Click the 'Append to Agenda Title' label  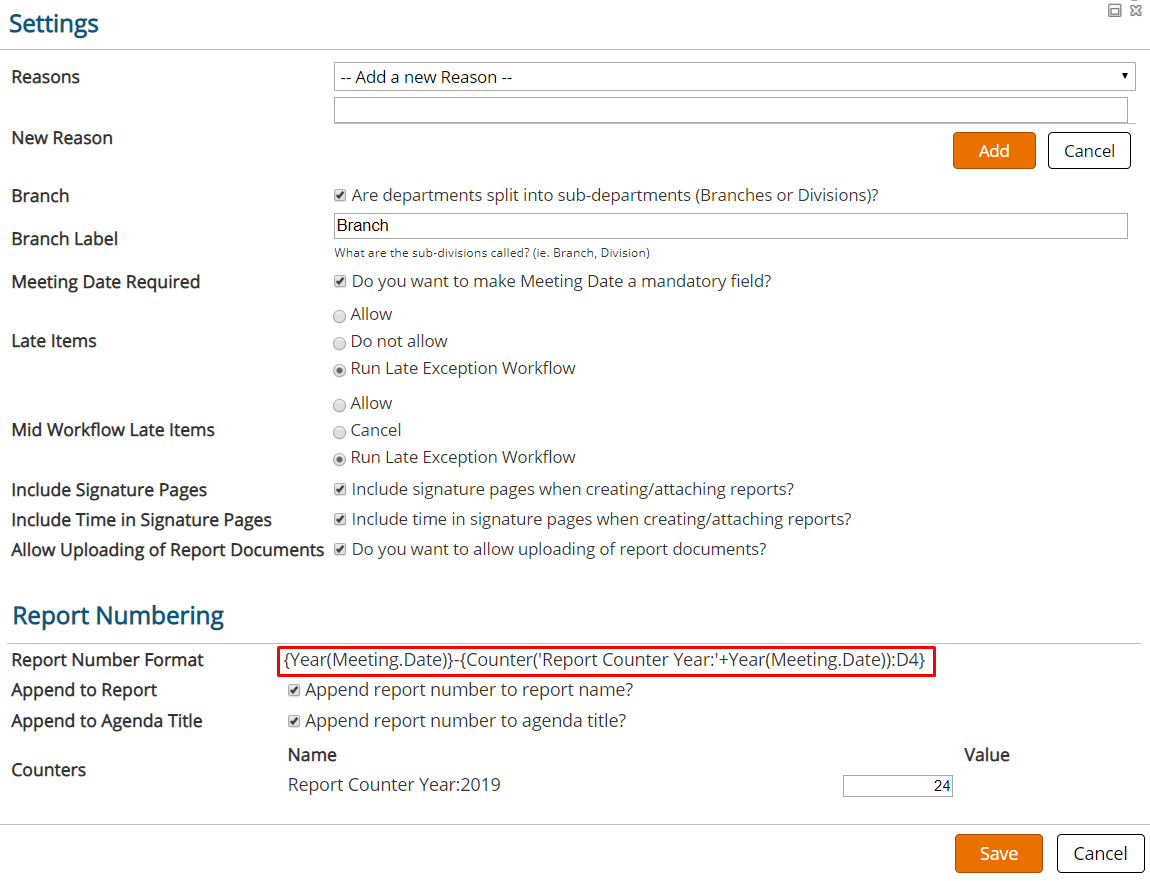[x=106, y=721]
